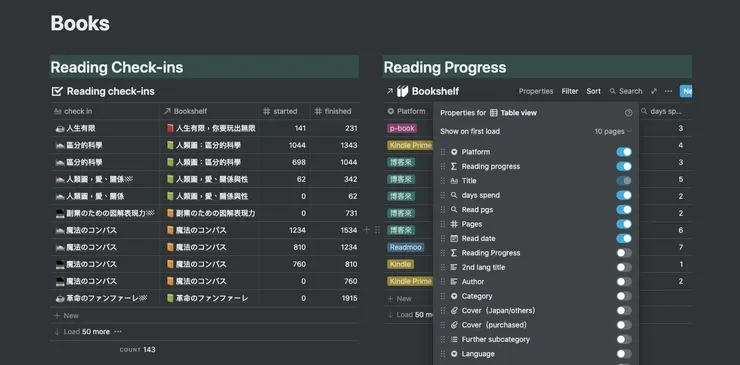Open the started column header menu
This screenshot has width=740, height=365.
tap(284, 111)
